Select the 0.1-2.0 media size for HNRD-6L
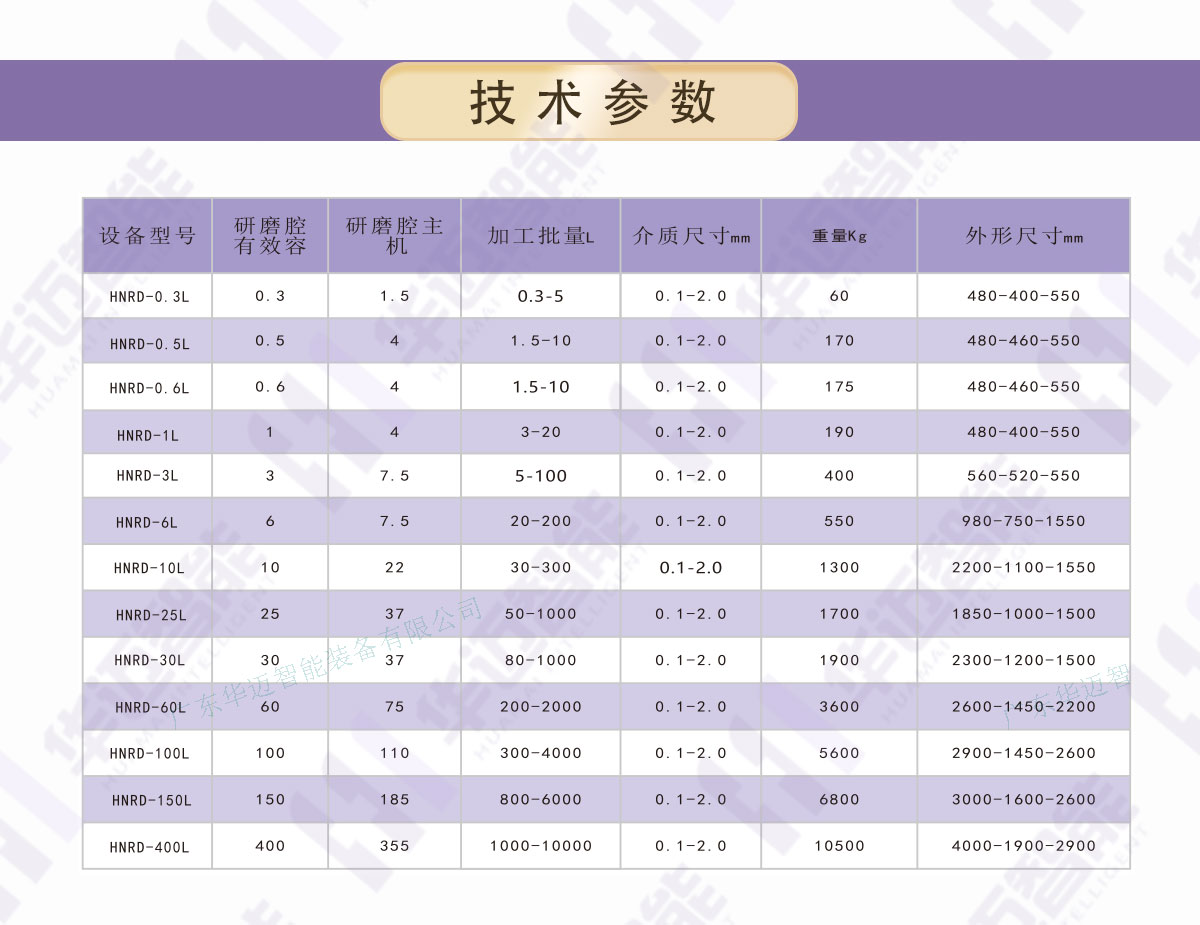Viewport: 1200px width, 925px height. click(x=690, y=521)
